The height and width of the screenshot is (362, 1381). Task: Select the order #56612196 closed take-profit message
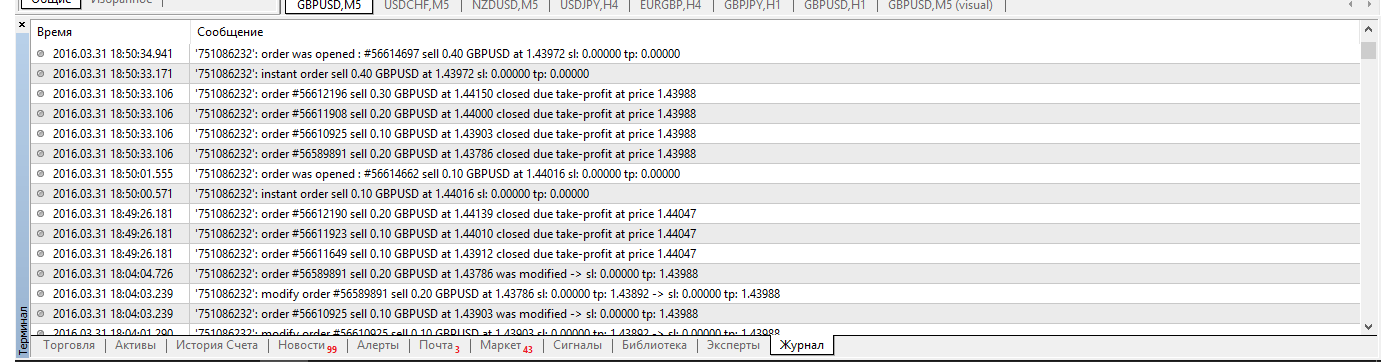(x=446, y=94)
